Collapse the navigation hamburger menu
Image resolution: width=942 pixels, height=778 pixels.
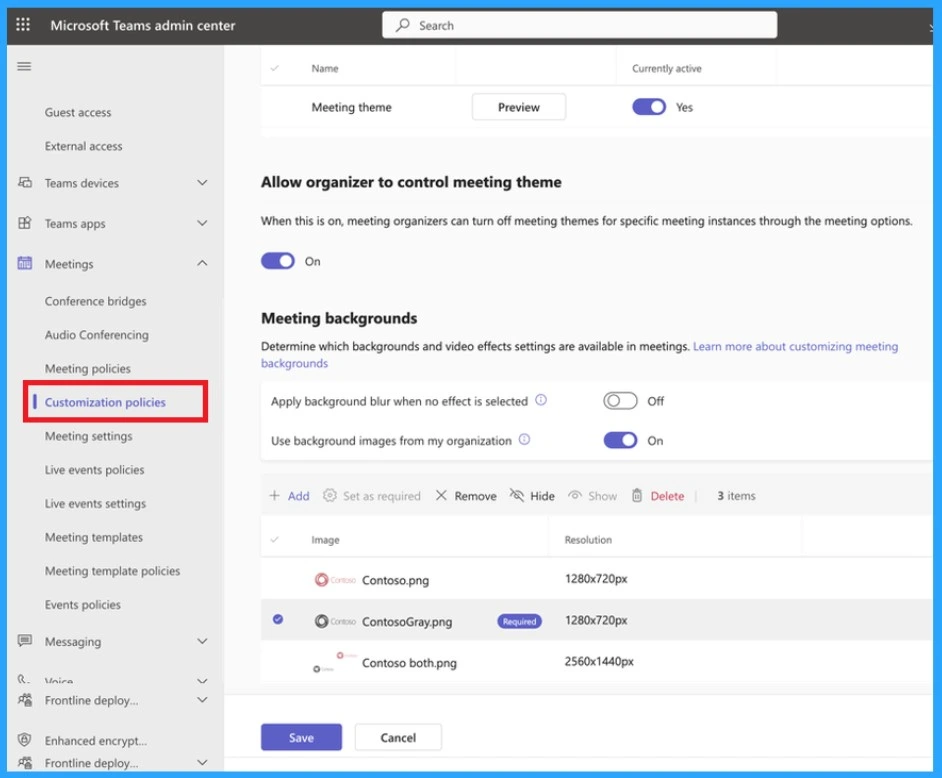24,66
